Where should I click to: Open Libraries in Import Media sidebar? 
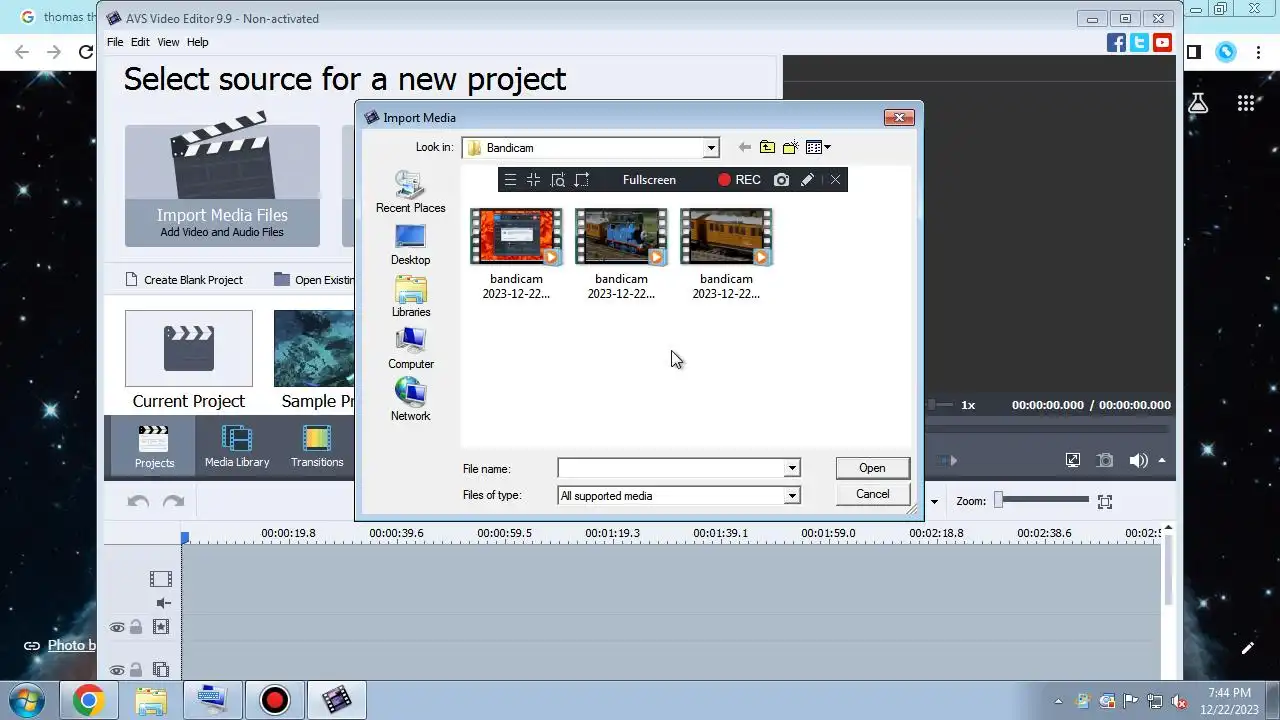click(x=410, y=296)
